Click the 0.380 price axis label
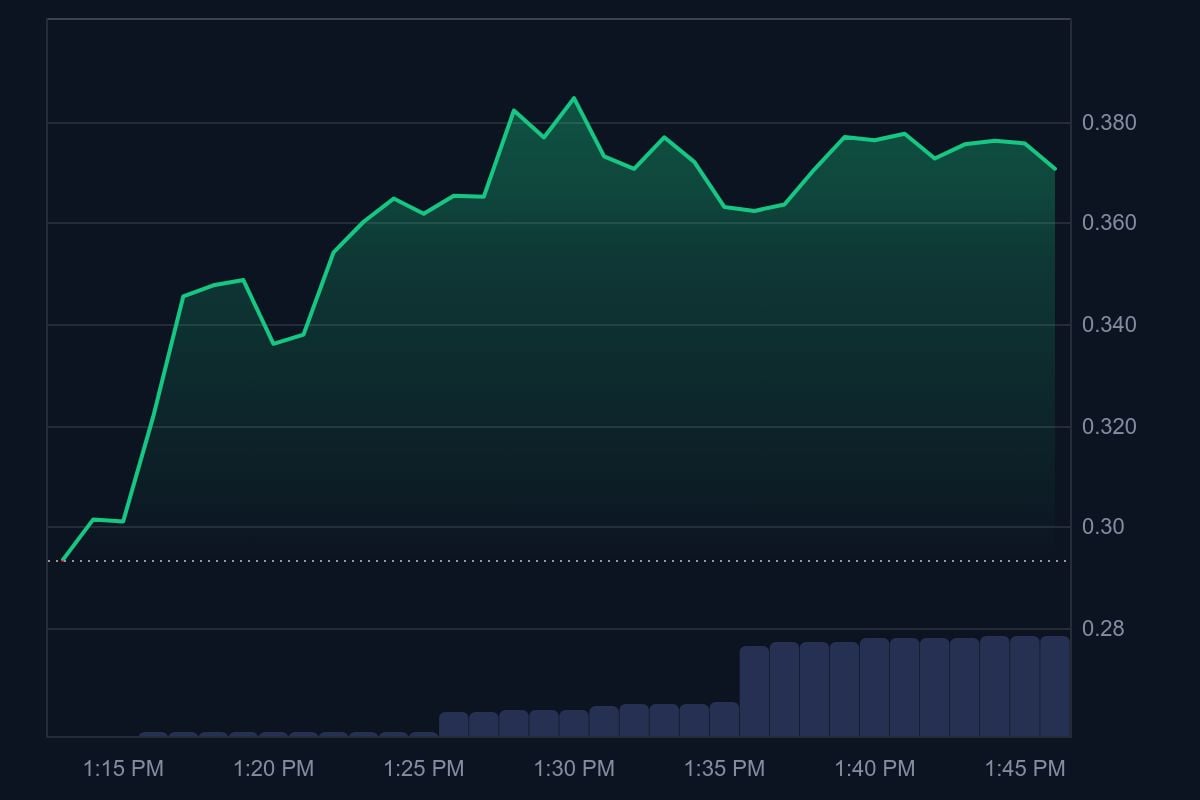This screenshot has height=800, width=1200. pos(1109,123)
